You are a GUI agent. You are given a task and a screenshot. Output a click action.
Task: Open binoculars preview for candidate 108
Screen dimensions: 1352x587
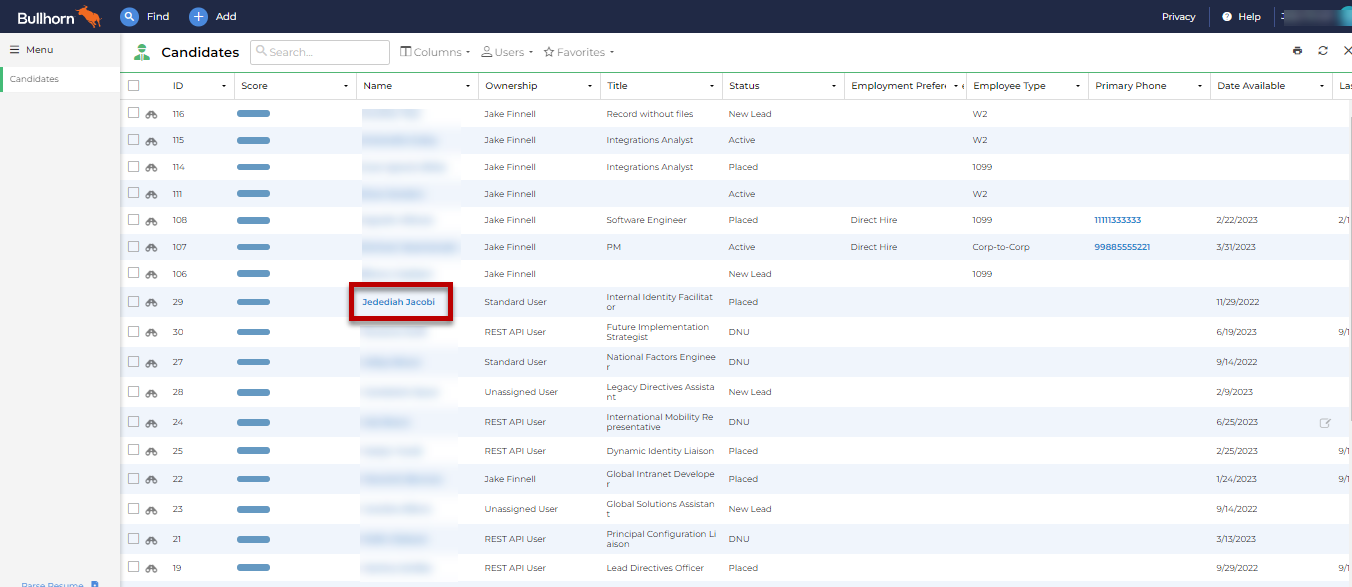(x=151, y=221)
